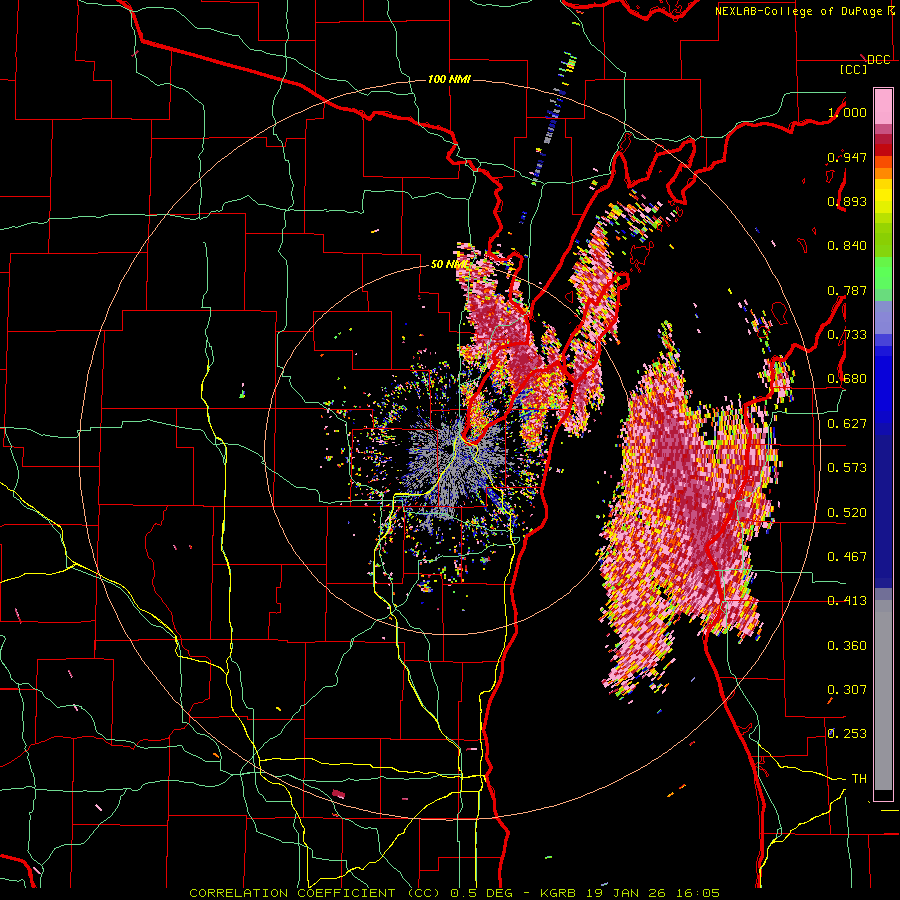The height and width of the screenshot is (900, 900).
Task: Click the 50 NMI range ring label
Action: [x=448, y=264]
